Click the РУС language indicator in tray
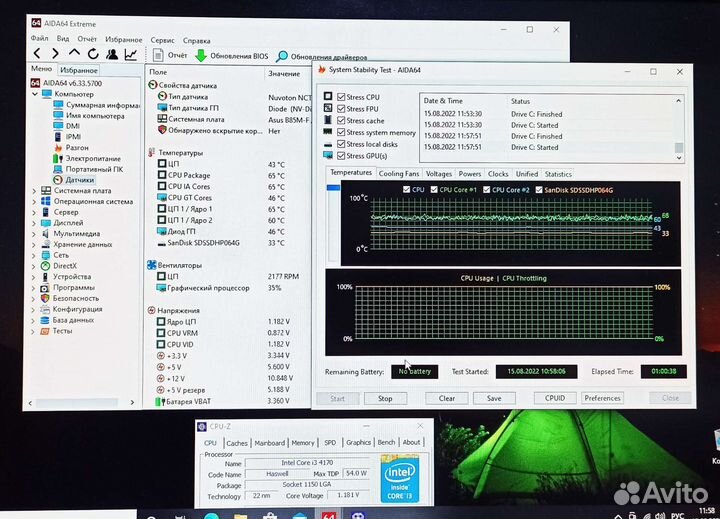This screenshot has width=720, height=519. 678,515
